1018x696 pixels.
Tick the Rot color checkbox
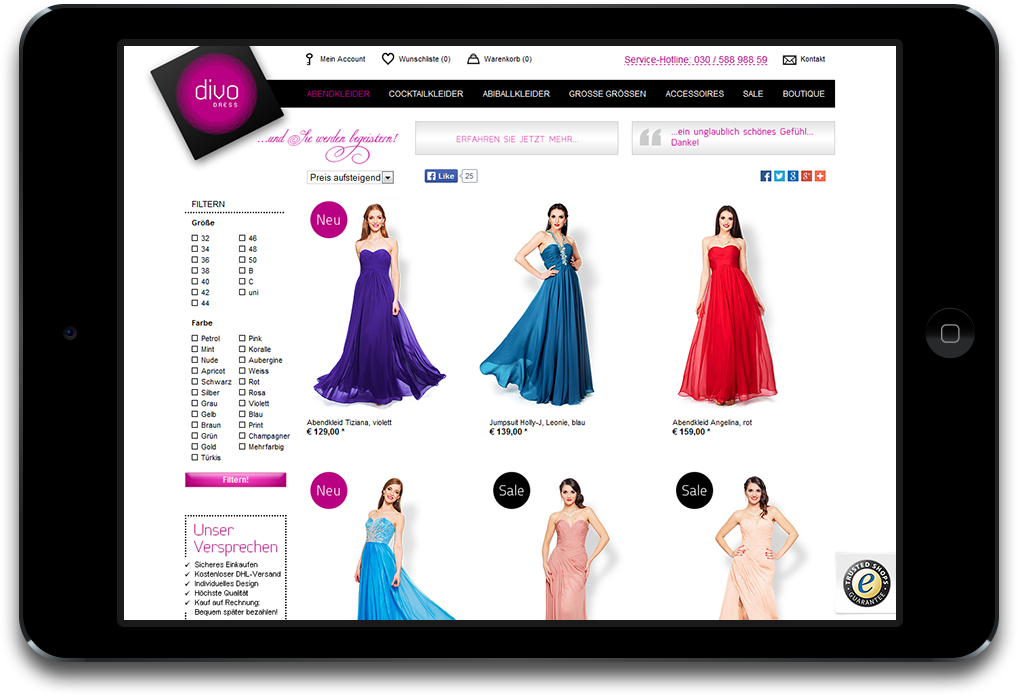coord(242,382)
